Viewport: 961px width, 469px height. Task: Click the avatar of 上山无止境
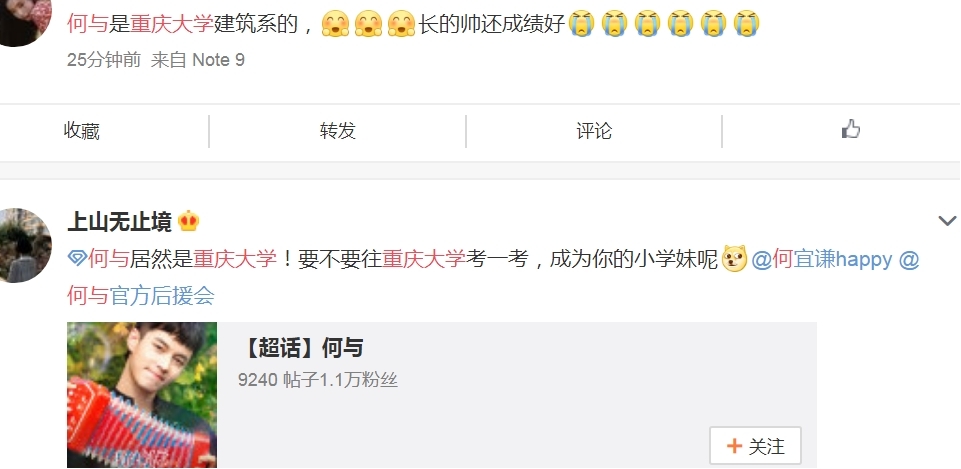pos(25,245)
